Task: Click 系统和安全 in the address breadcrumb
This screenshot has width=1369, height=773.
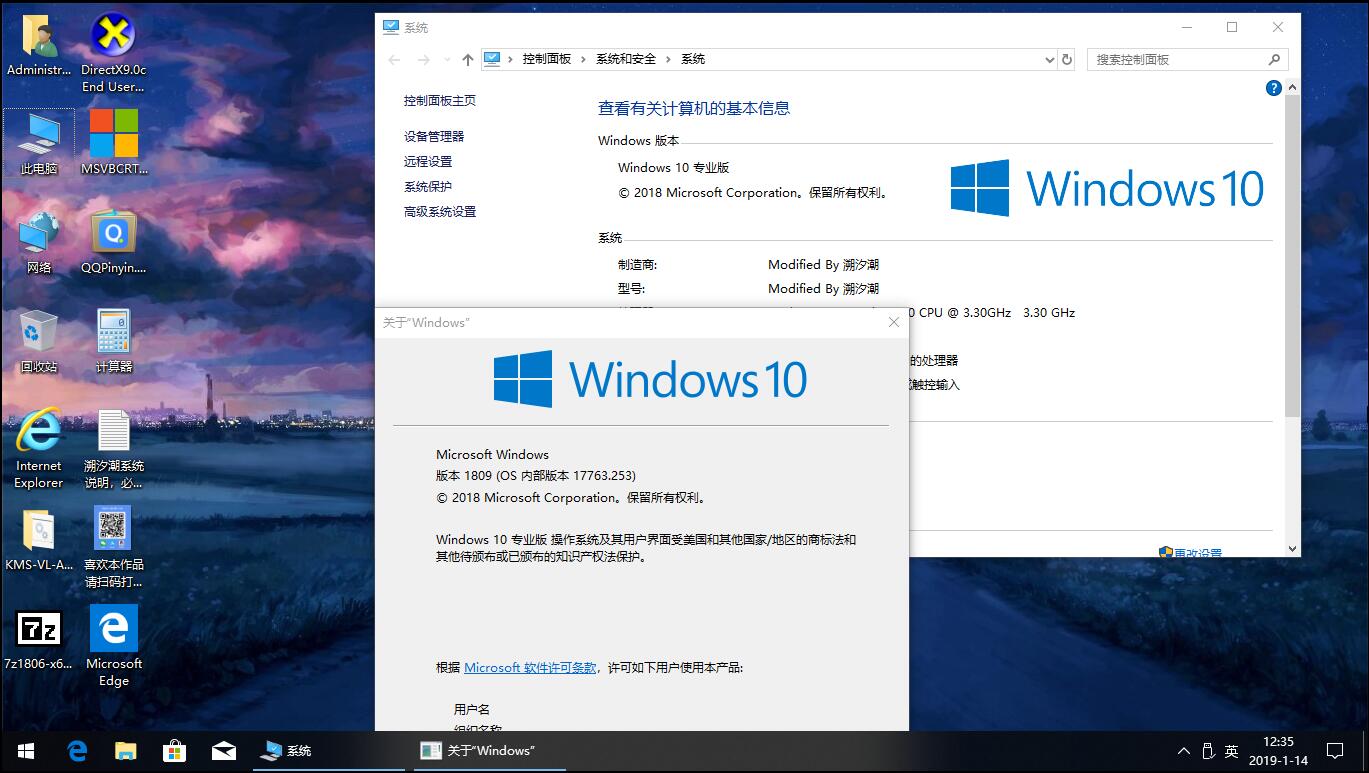Action: (626, 59)
